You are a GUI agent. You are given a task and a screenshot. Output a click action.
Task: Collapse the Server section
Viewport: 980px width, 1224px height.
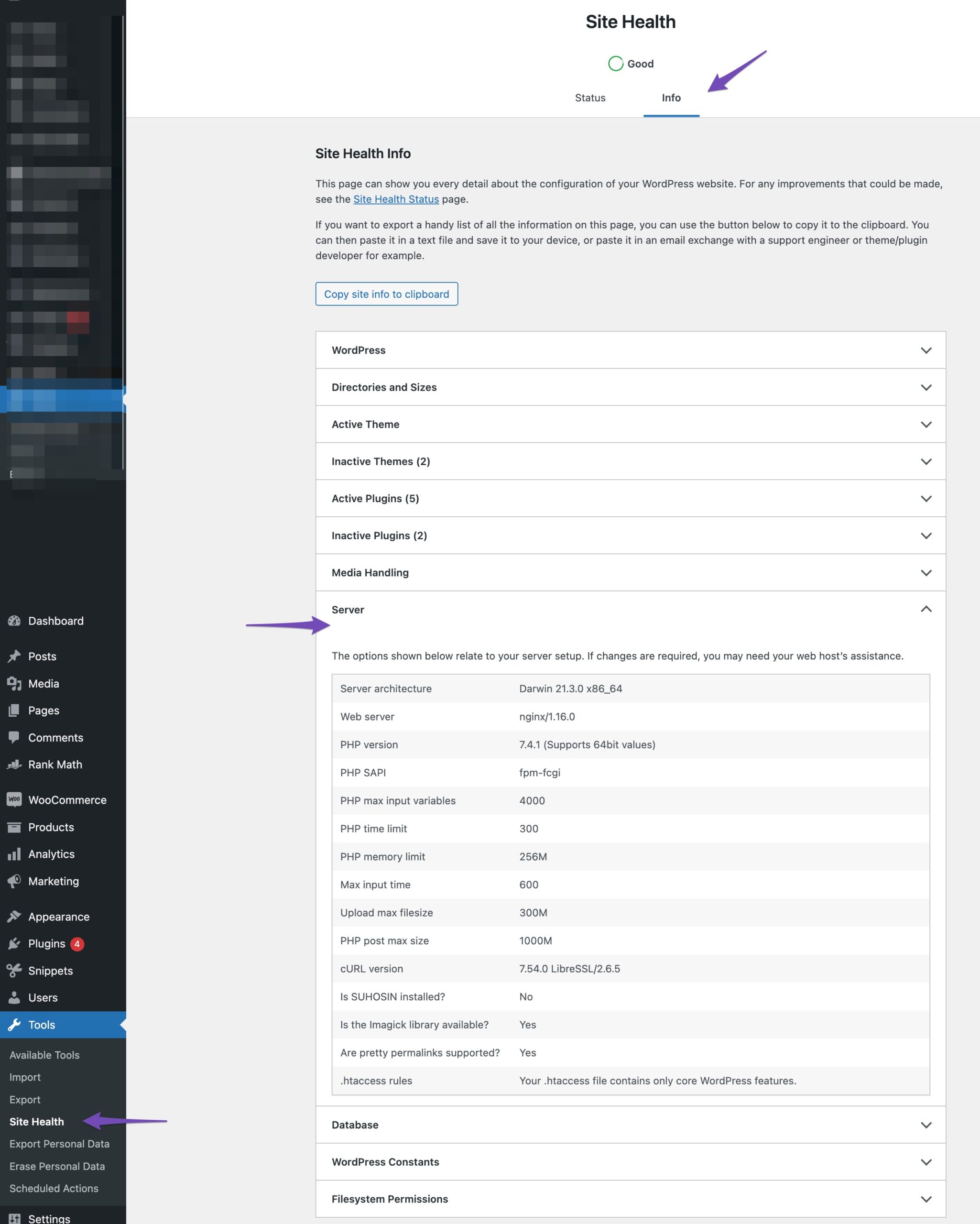pos(925,608)
